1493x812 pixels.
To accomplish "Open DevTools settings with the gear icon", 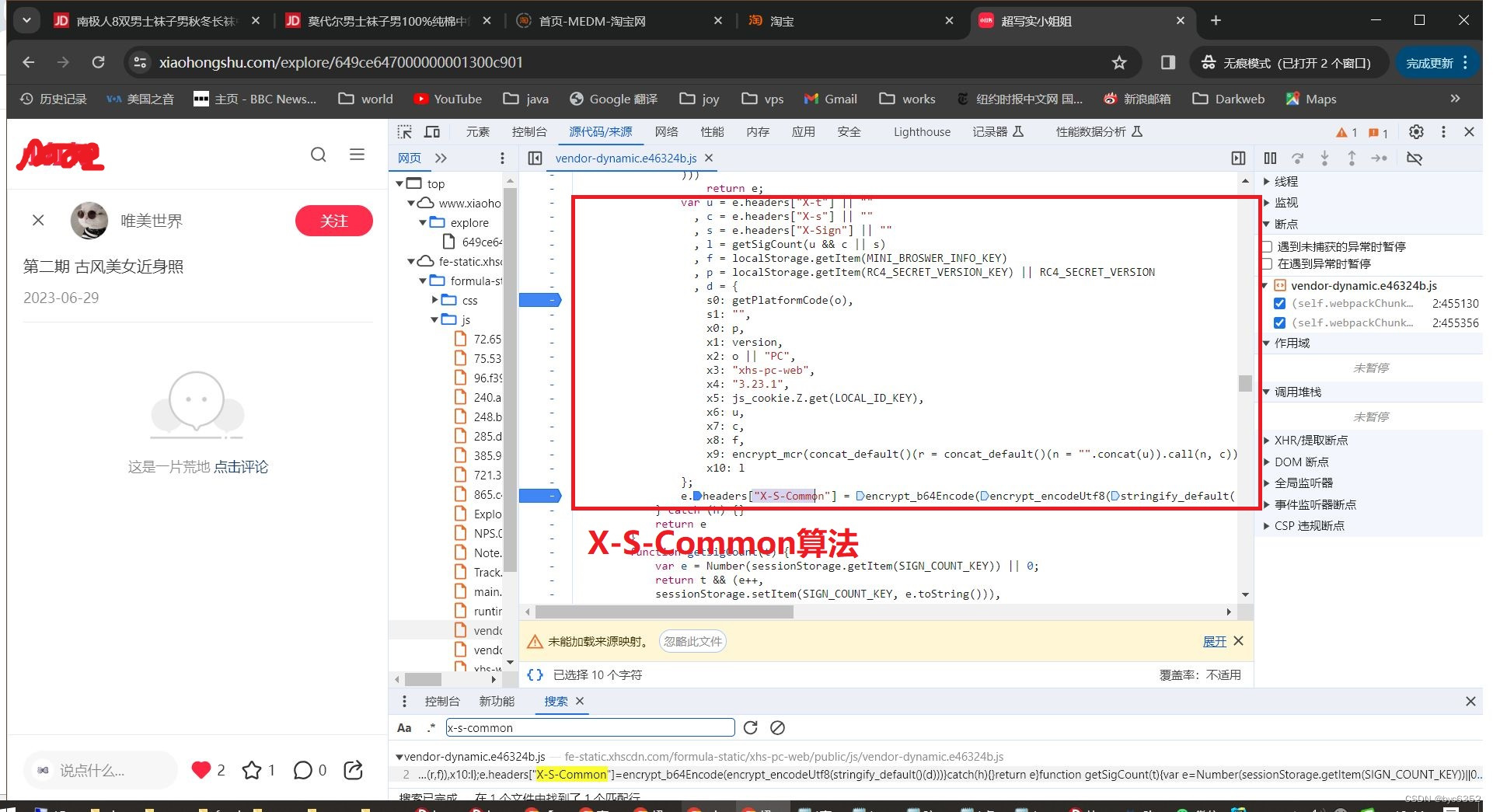I will coord(1415,132).
